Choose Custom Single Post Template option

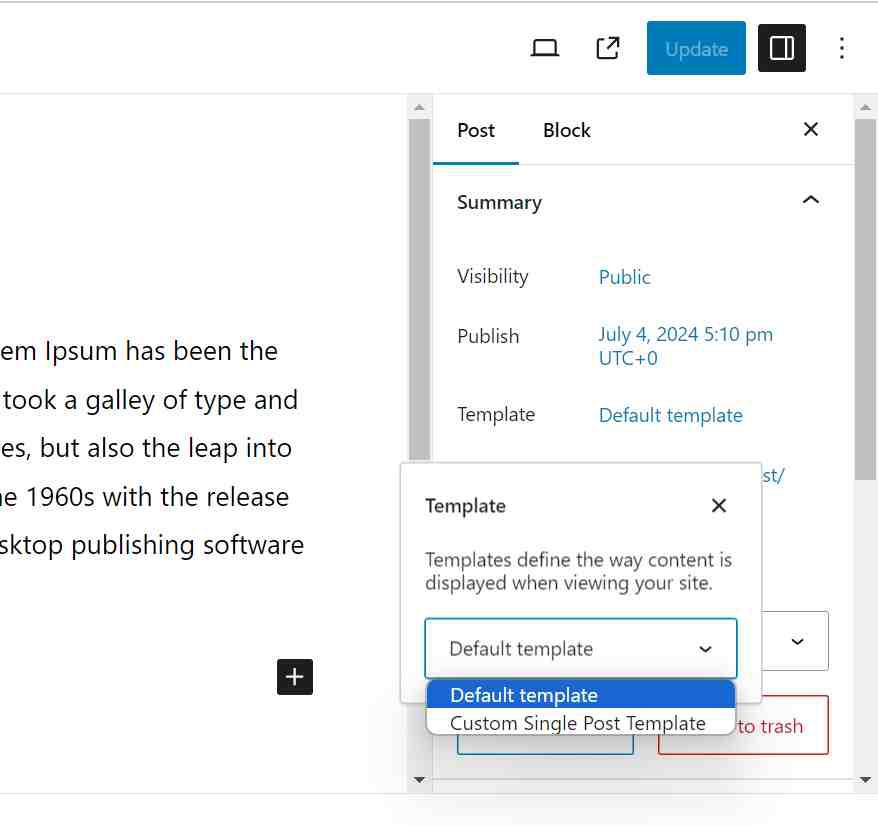581,722
